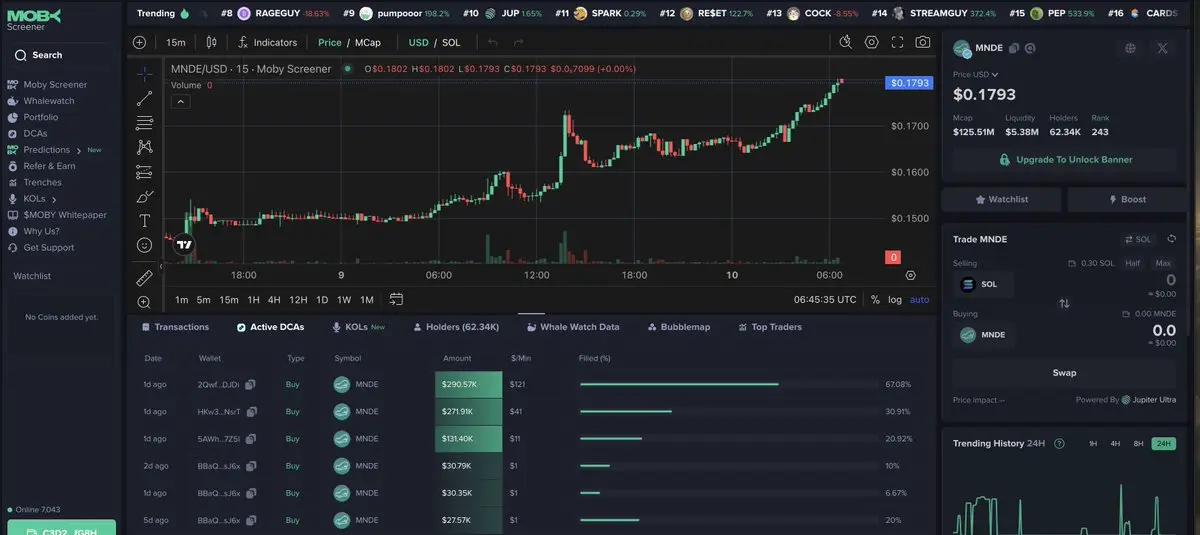Undo the last chart action
The height and width of the screenshot is (535, 1200).
click(x=492, y=42)
